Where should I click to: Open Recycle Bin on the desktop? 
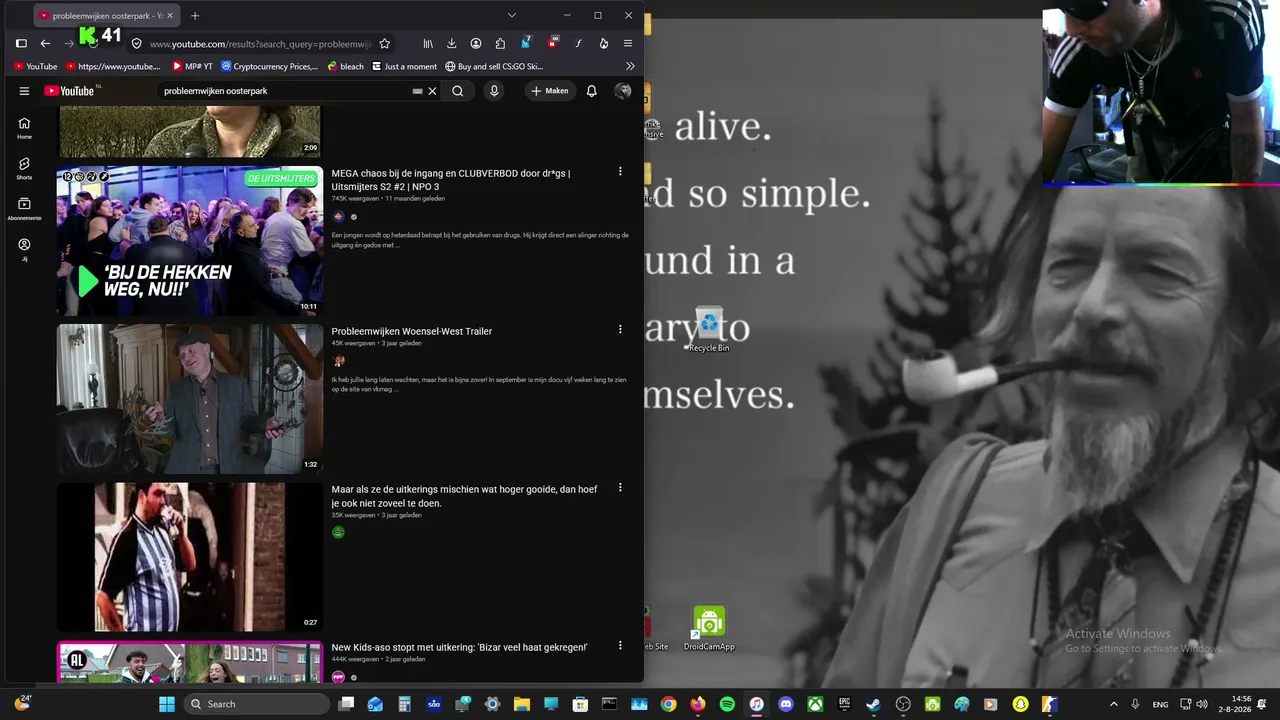coord(709,330)
